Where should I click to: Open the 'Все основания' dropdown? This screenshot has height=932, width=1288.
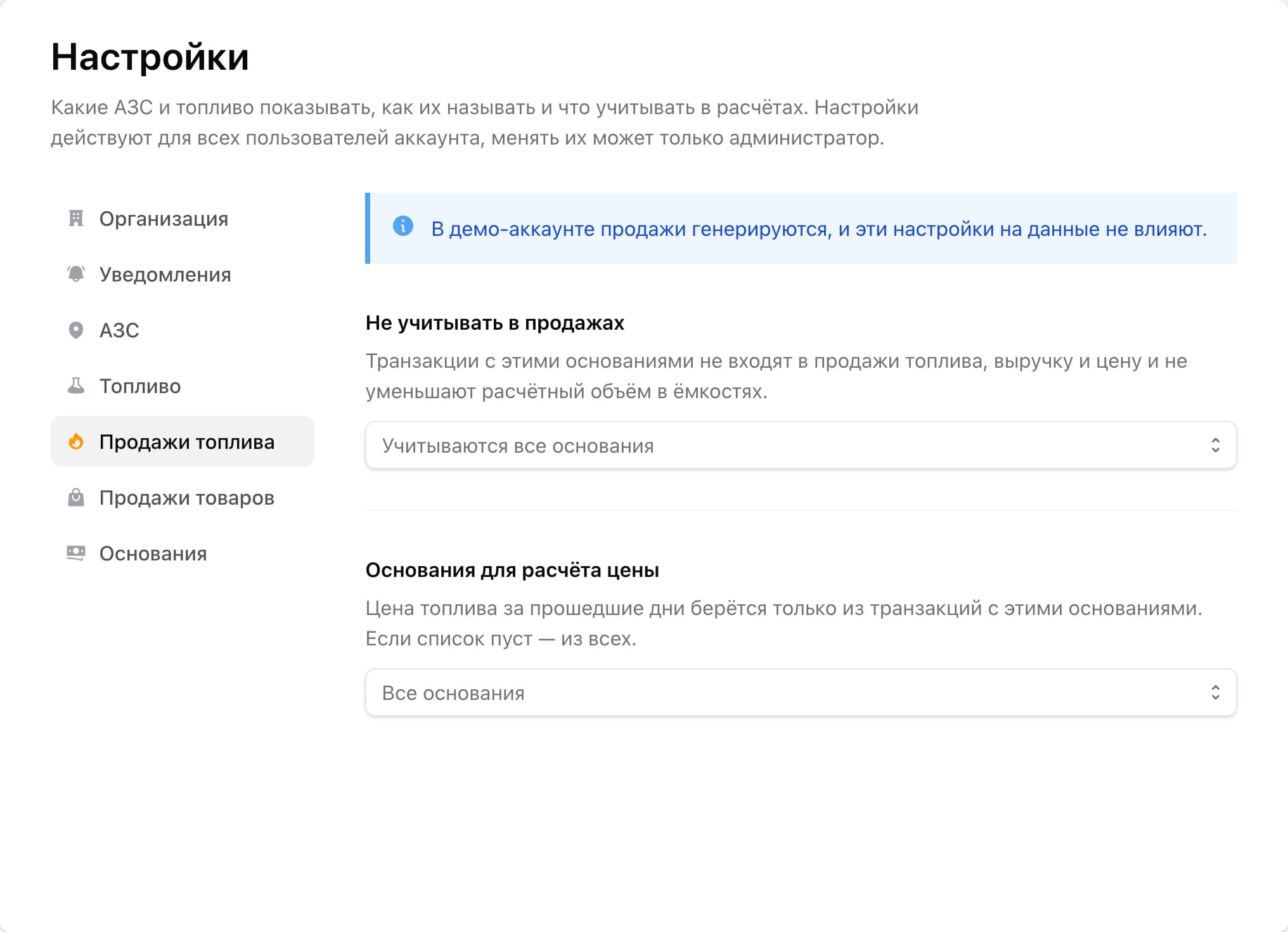click(x=801, y=693)
